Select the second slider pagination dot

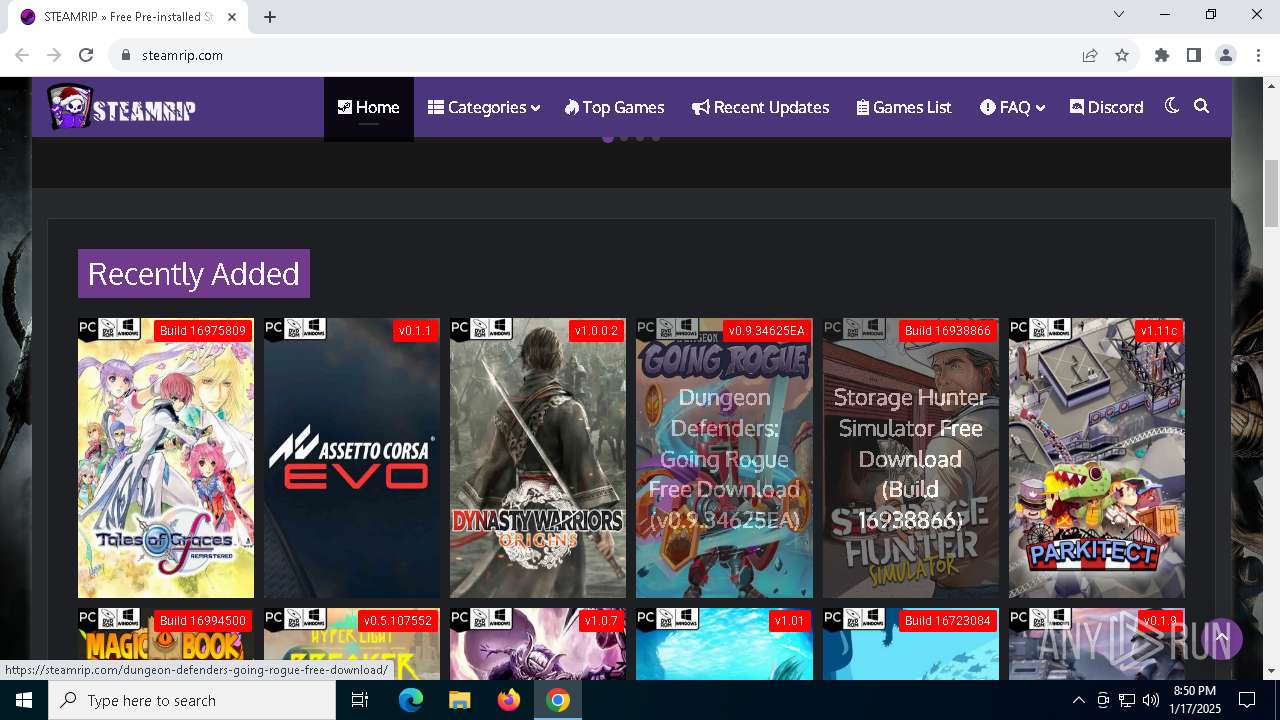624,138
